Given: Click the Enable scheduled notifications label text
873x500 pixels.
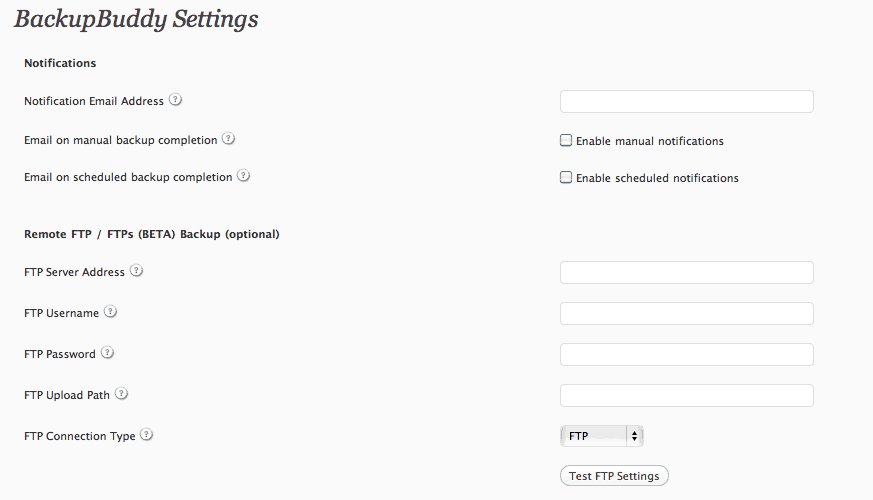Looking at the screenshot, I should [x=657, y=178].
